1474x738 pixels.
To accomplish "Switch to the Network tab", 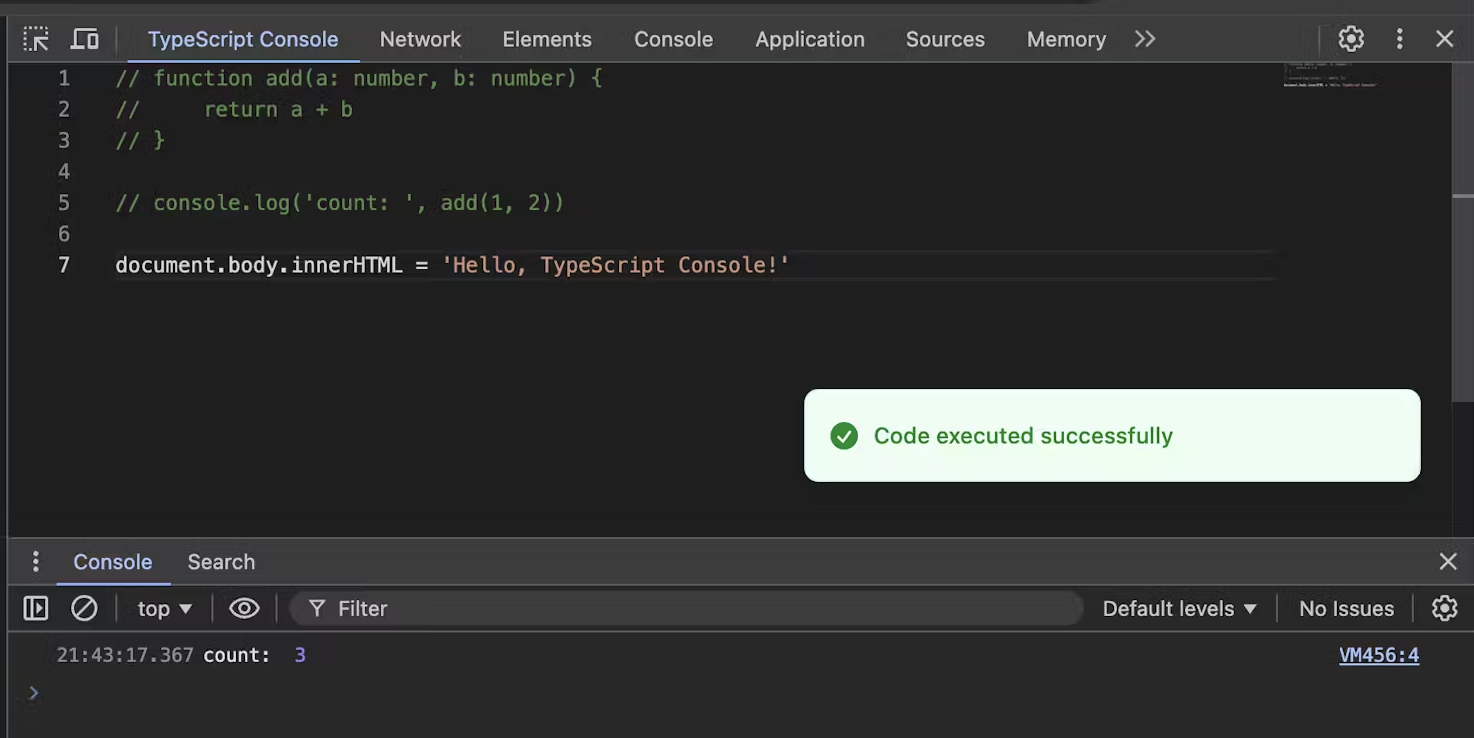I will coord(420,39).
